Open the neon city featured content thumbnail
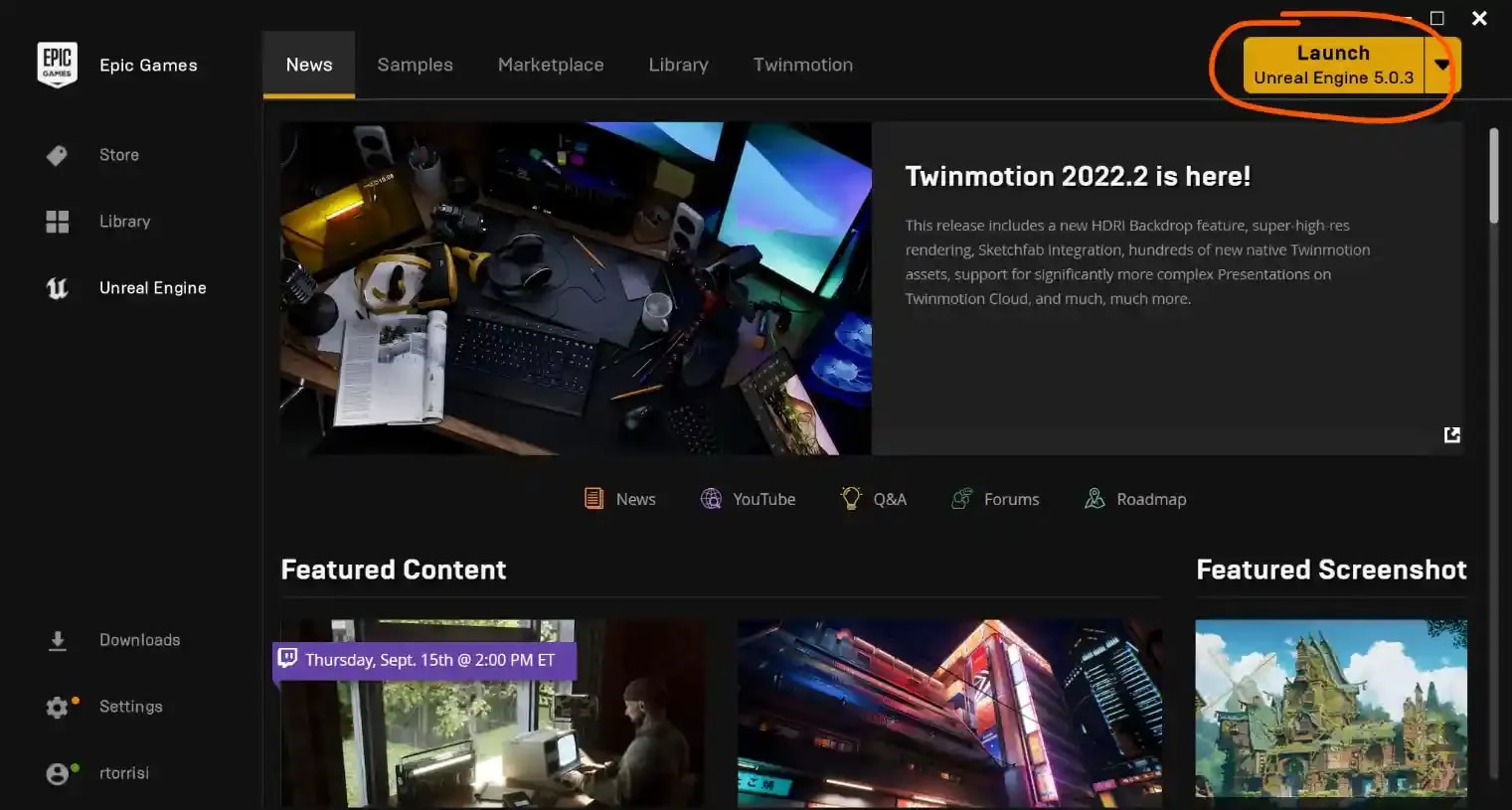 click(949, 714)
